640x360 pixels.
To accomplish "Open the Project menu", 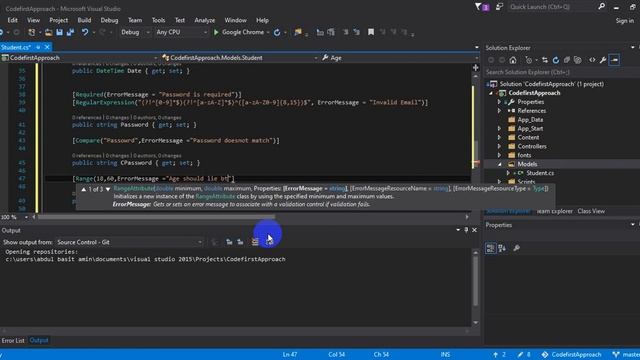I will 58,20.
